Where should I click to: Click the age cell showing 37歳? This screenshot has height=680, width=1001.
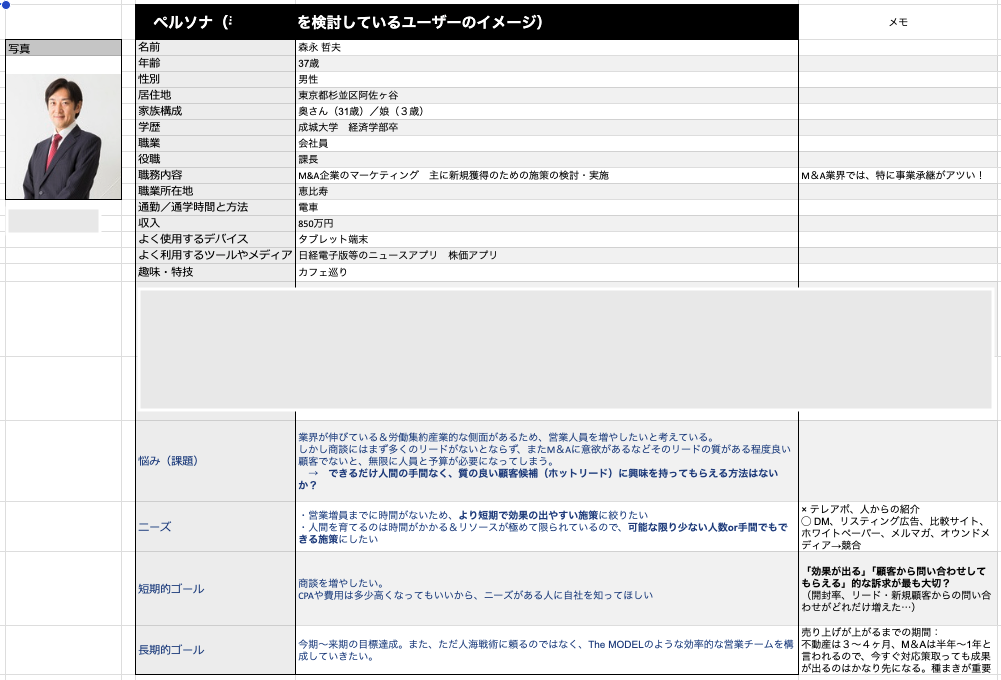[546, 63]
